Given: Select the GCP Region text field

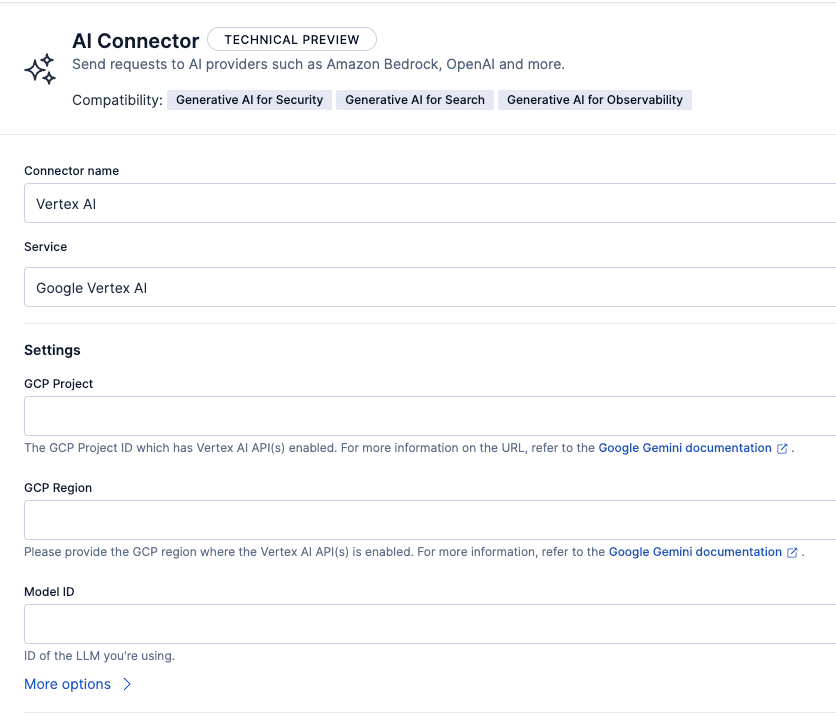Looking at the screenshot, I should pyautogui.click(x=430, y=520).
